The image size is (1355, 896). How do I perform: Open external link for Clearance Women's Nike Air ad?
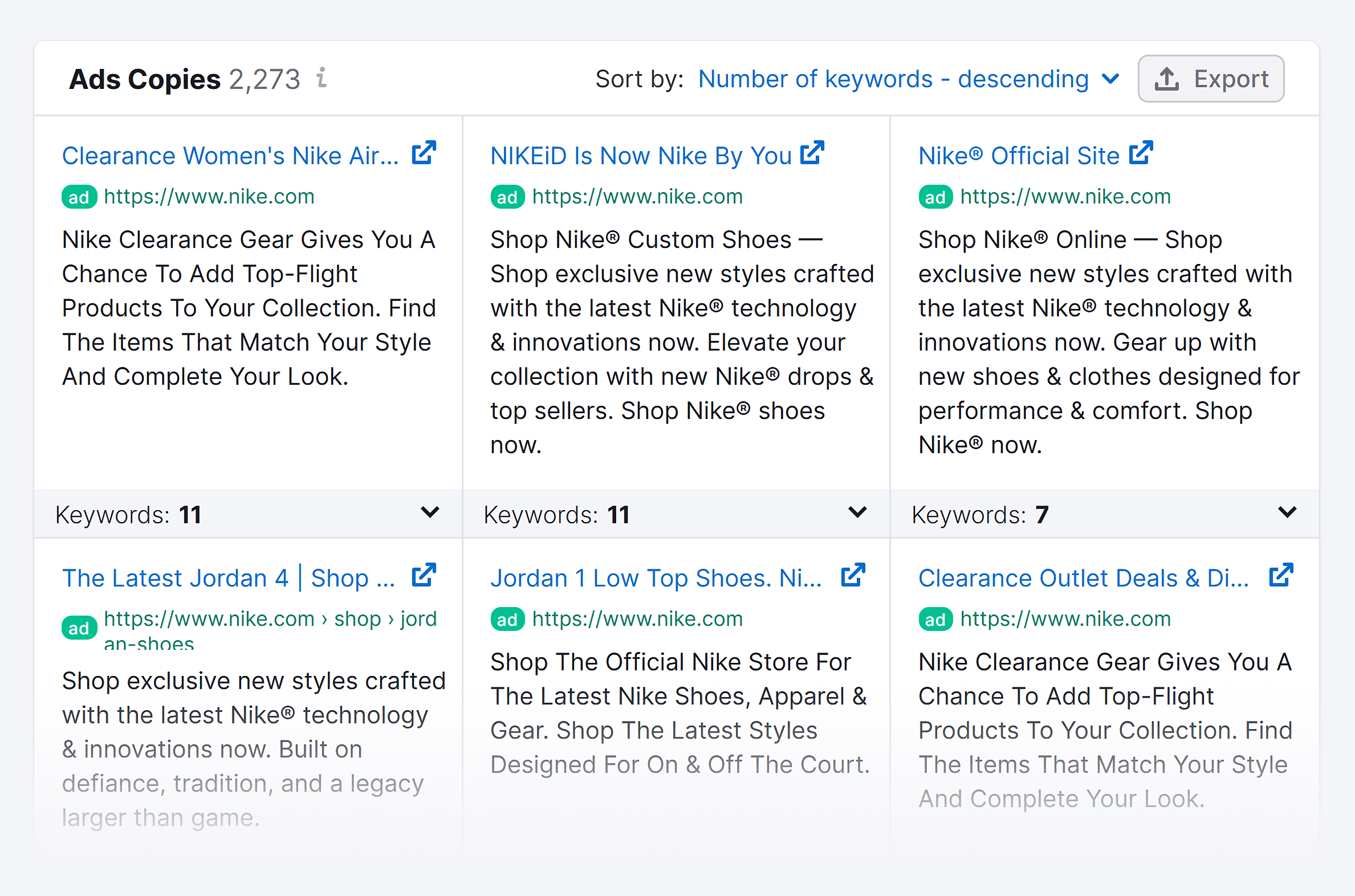[424, 153]
